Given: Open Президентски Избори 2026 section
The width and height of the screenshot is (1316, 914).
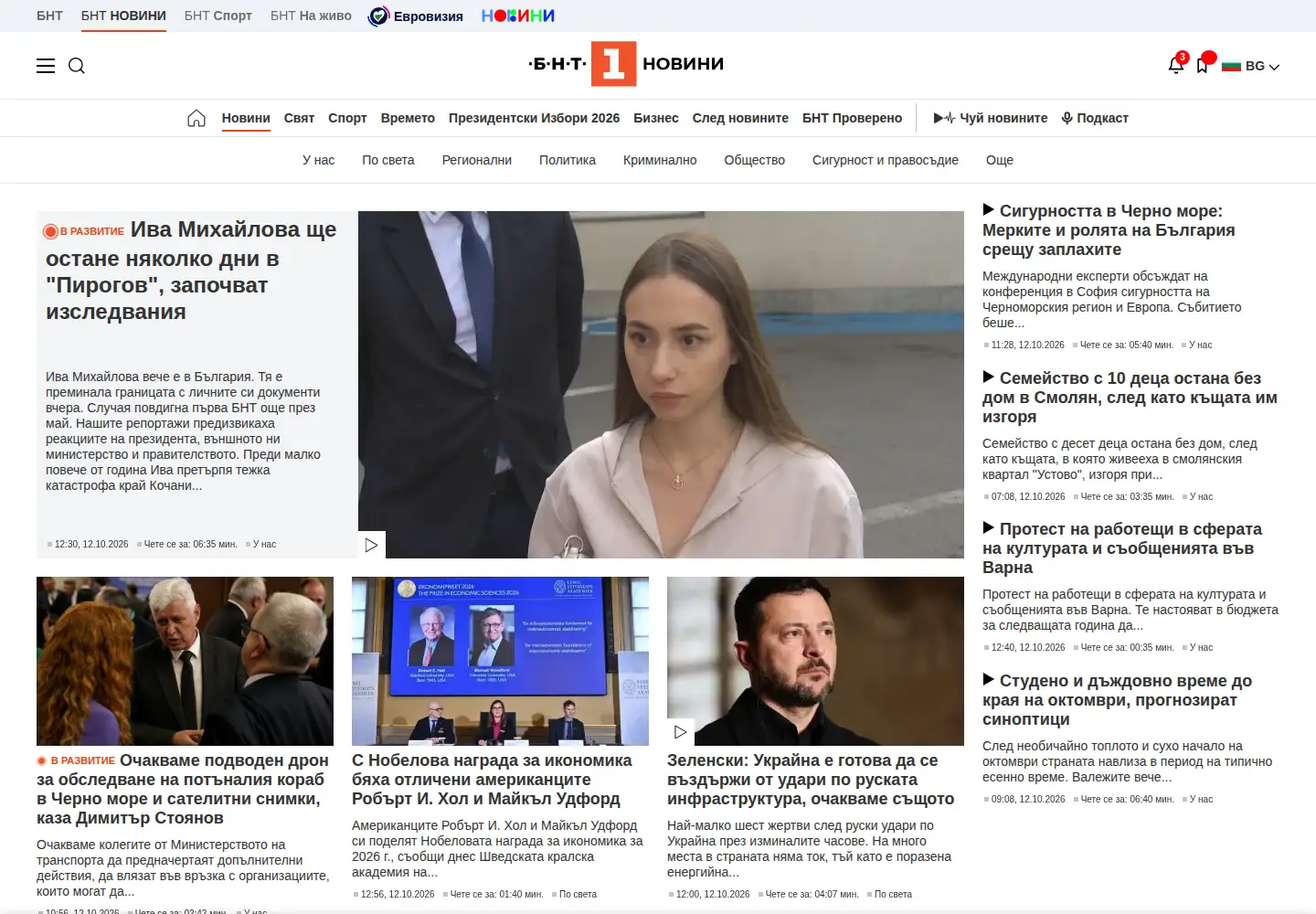Looking at the screenshot, I should 534,118.
